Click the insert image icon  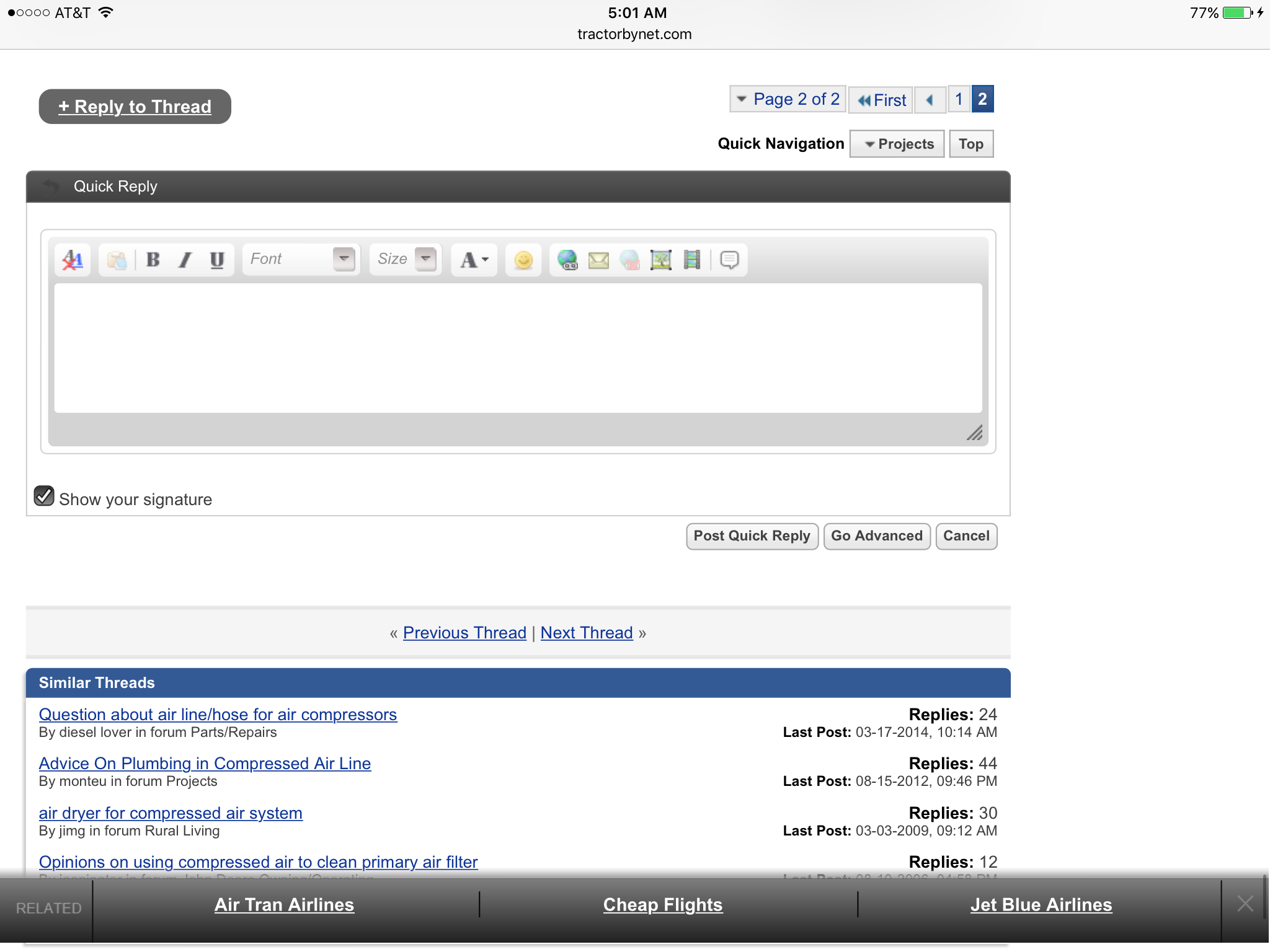pos(660,260)
